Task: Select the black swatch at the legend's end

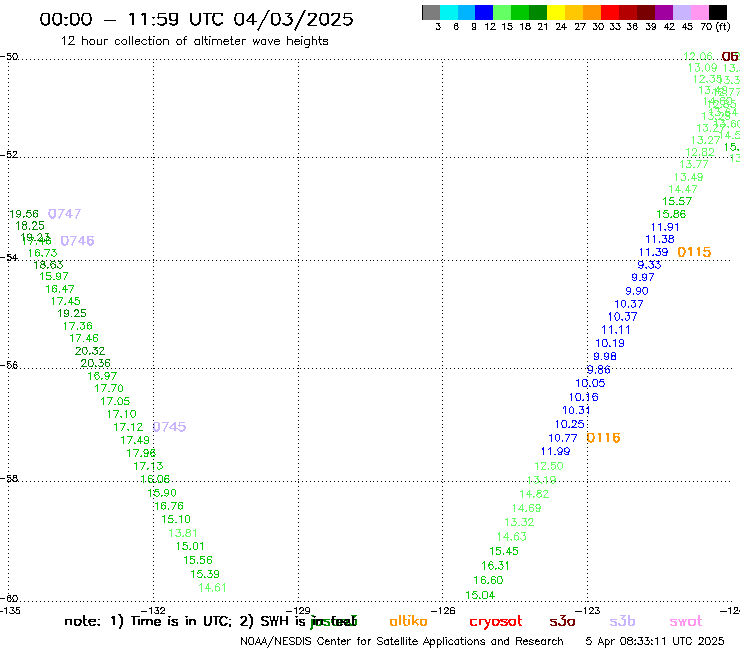Action: coord(717,12)
